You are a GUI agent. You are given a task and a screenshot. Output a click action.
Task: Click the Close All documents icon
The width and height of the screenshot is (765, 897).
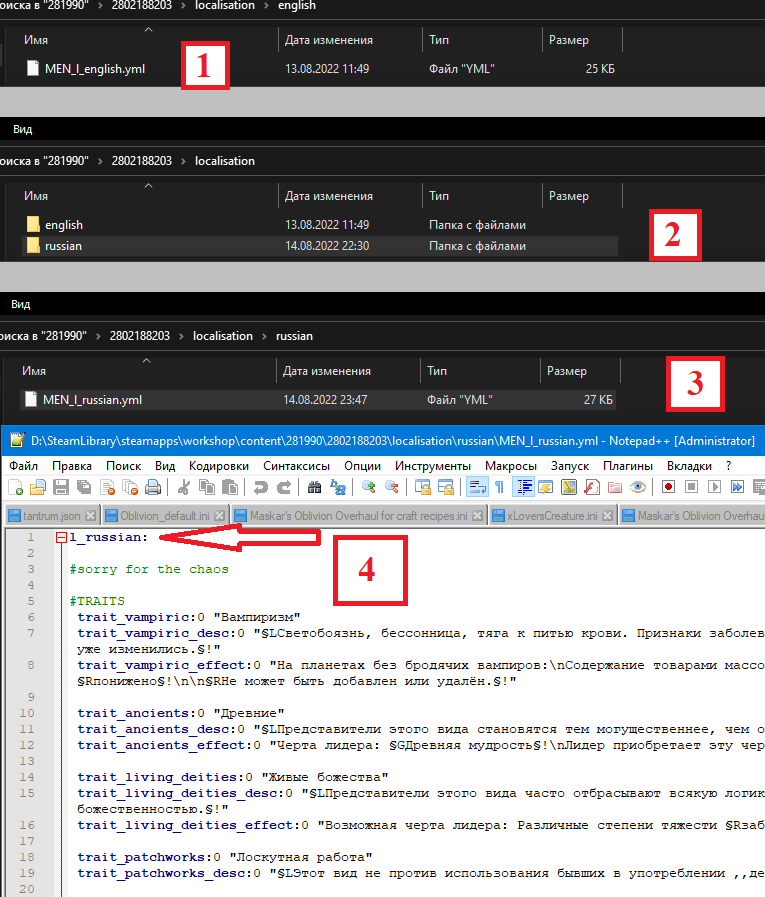[x=130, y=487]
